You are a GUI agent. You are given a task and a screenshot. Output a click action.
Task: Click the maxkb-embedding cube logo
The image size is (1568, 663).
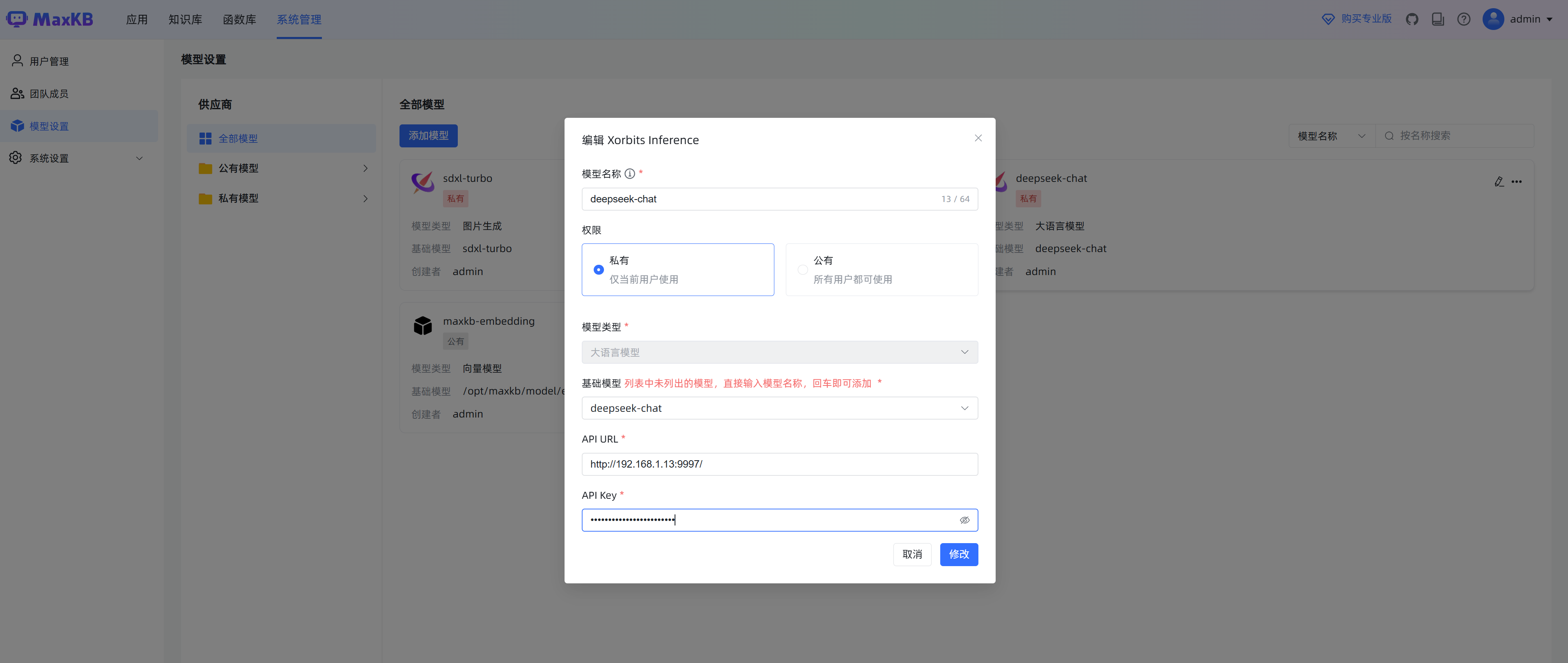[422, 325]
